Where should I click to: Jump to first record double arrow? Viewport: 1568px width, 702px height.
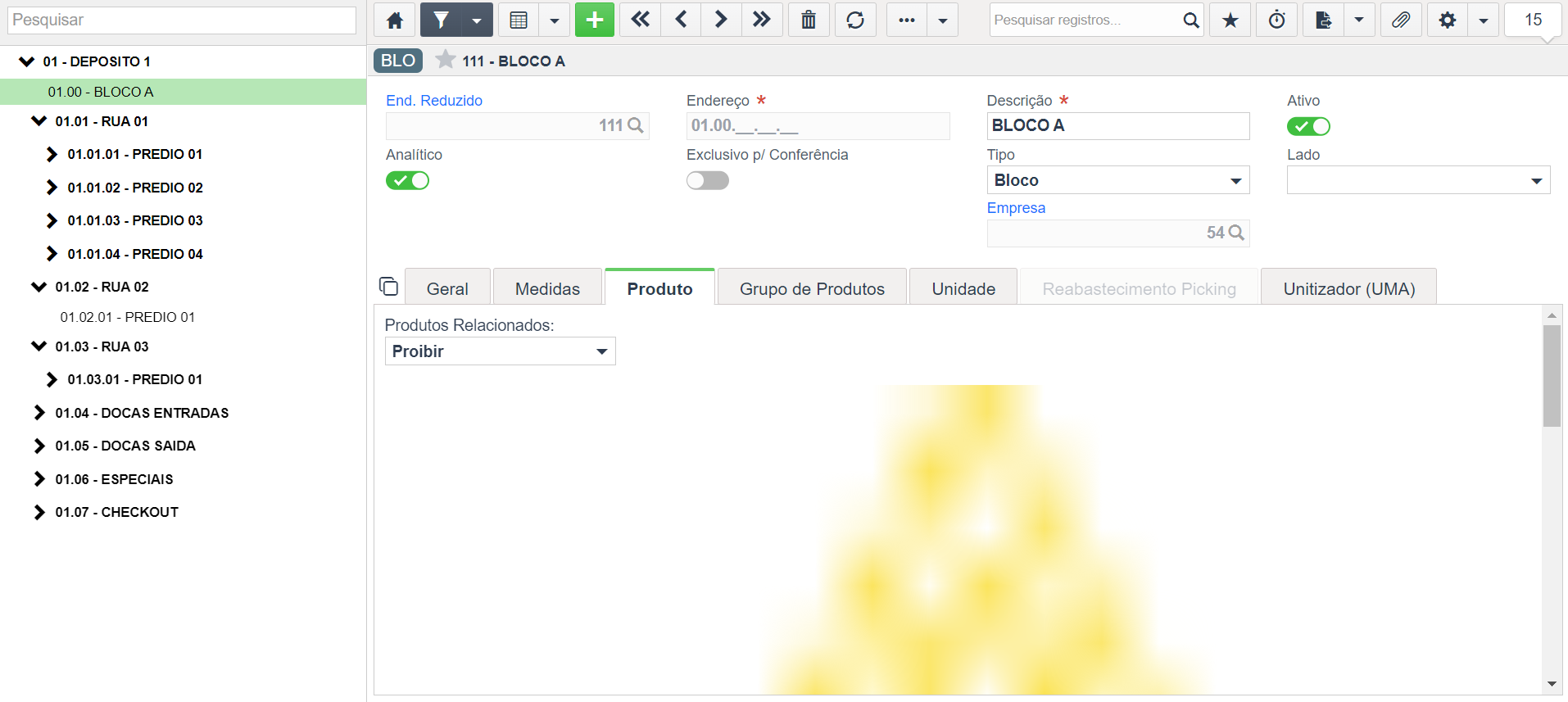coord(641,20)
